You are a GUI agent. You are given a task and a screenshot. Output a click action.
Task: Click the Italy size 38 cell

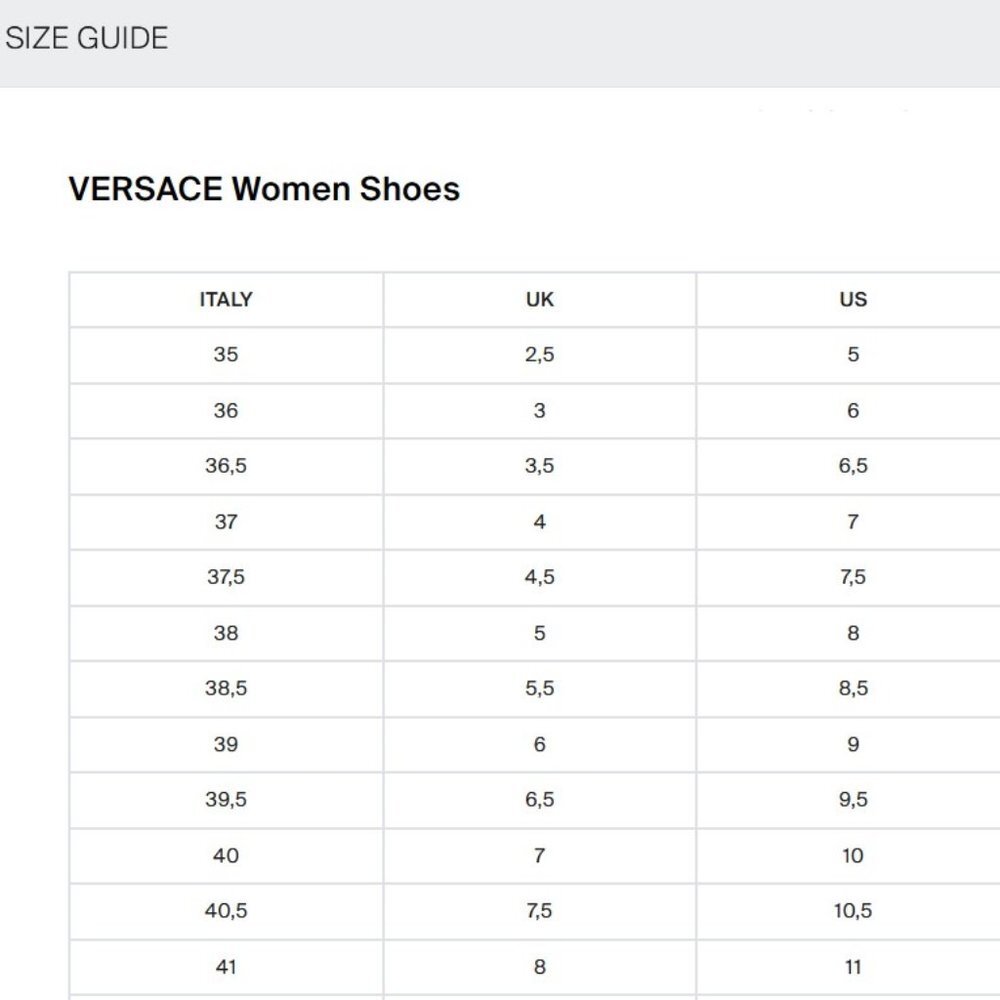click(x=226, y=633)
